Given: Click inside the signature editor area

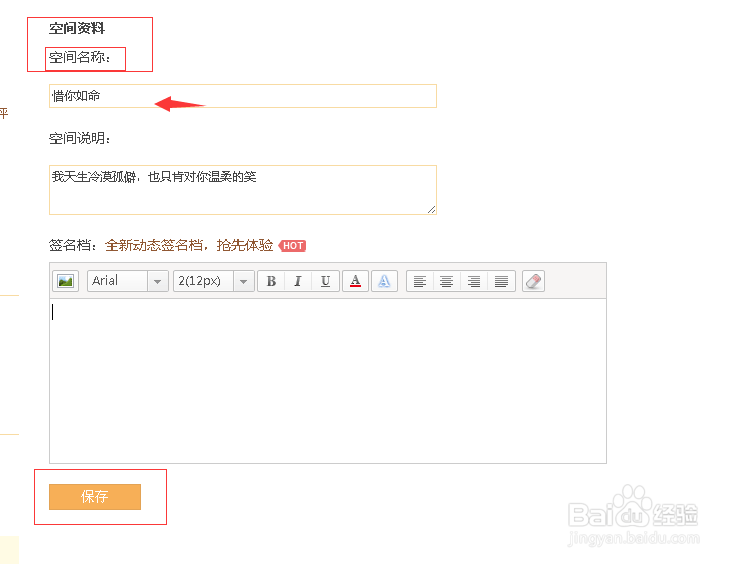Looking at the screenshot, I should tap(328, 381).
